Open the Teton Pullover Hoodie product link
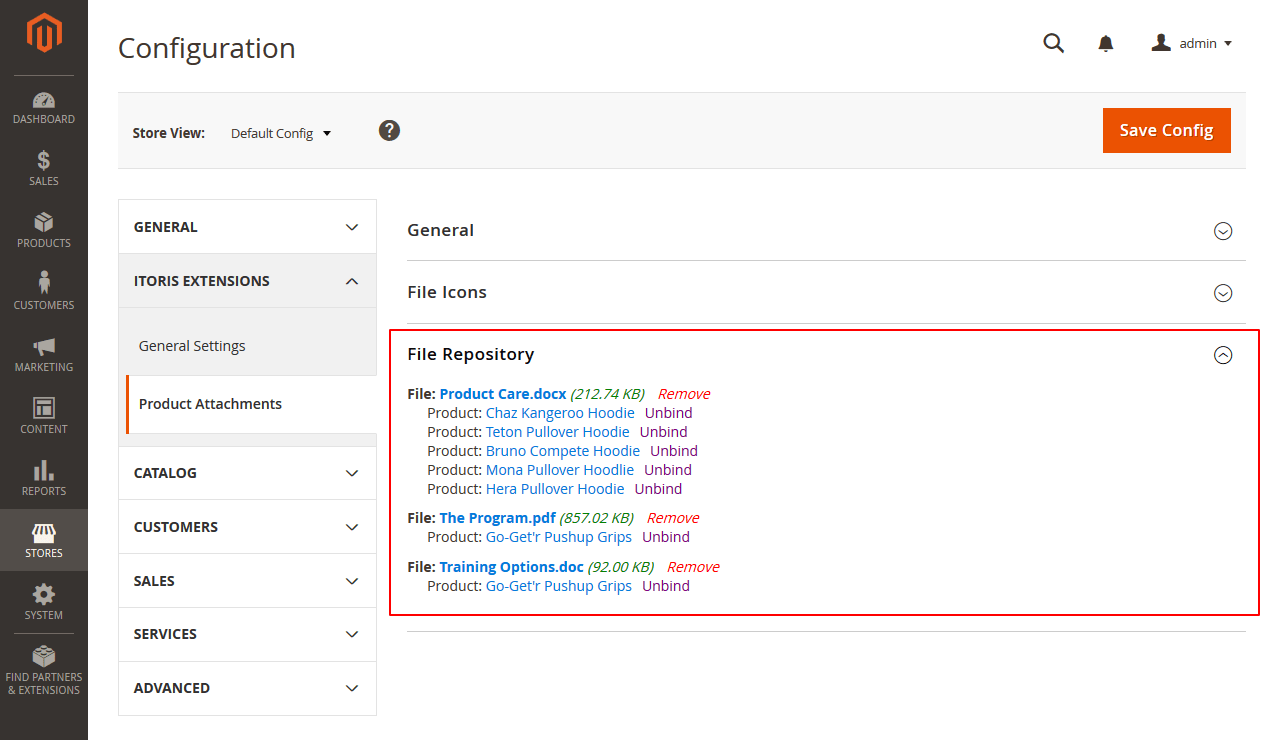Image resolution: width=1276 pixels, height=740 pixels. click(558, 432)
